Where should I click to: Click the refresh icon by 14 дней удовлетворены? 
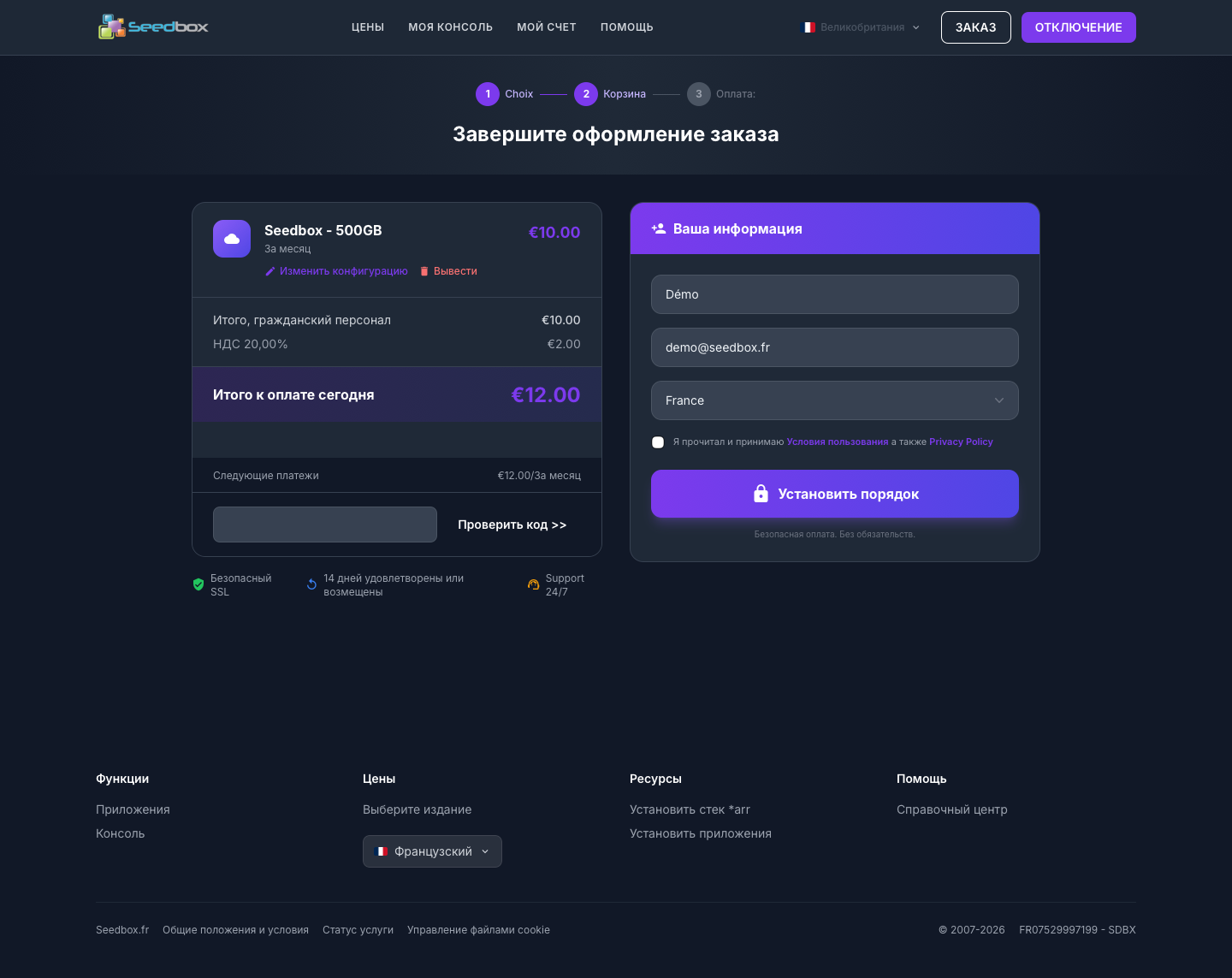[312, 584]
